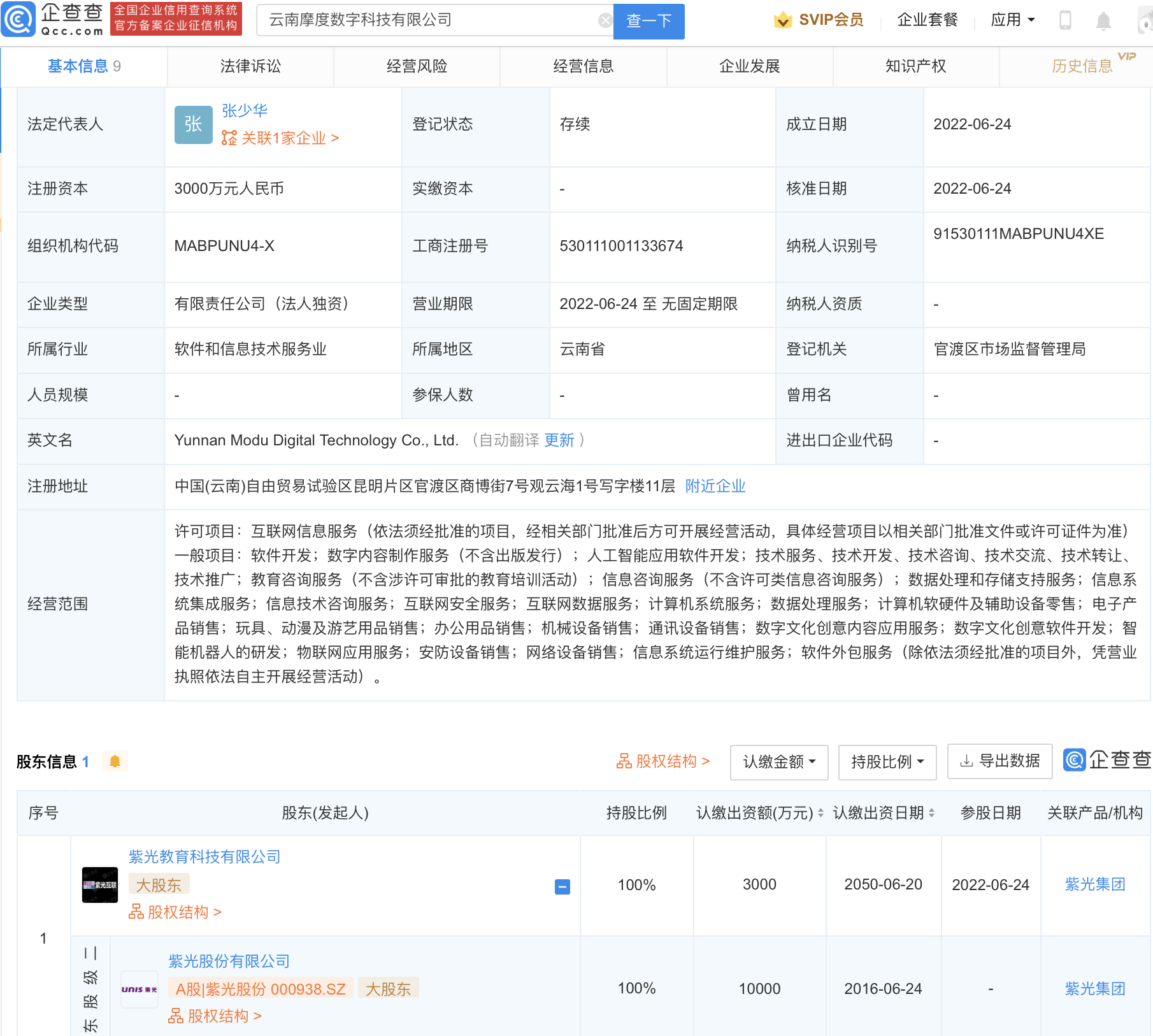The width and height of the screenshot is (1153, 1036).
Task: Open the 认缴金额 dropdown
Action: 778,761
